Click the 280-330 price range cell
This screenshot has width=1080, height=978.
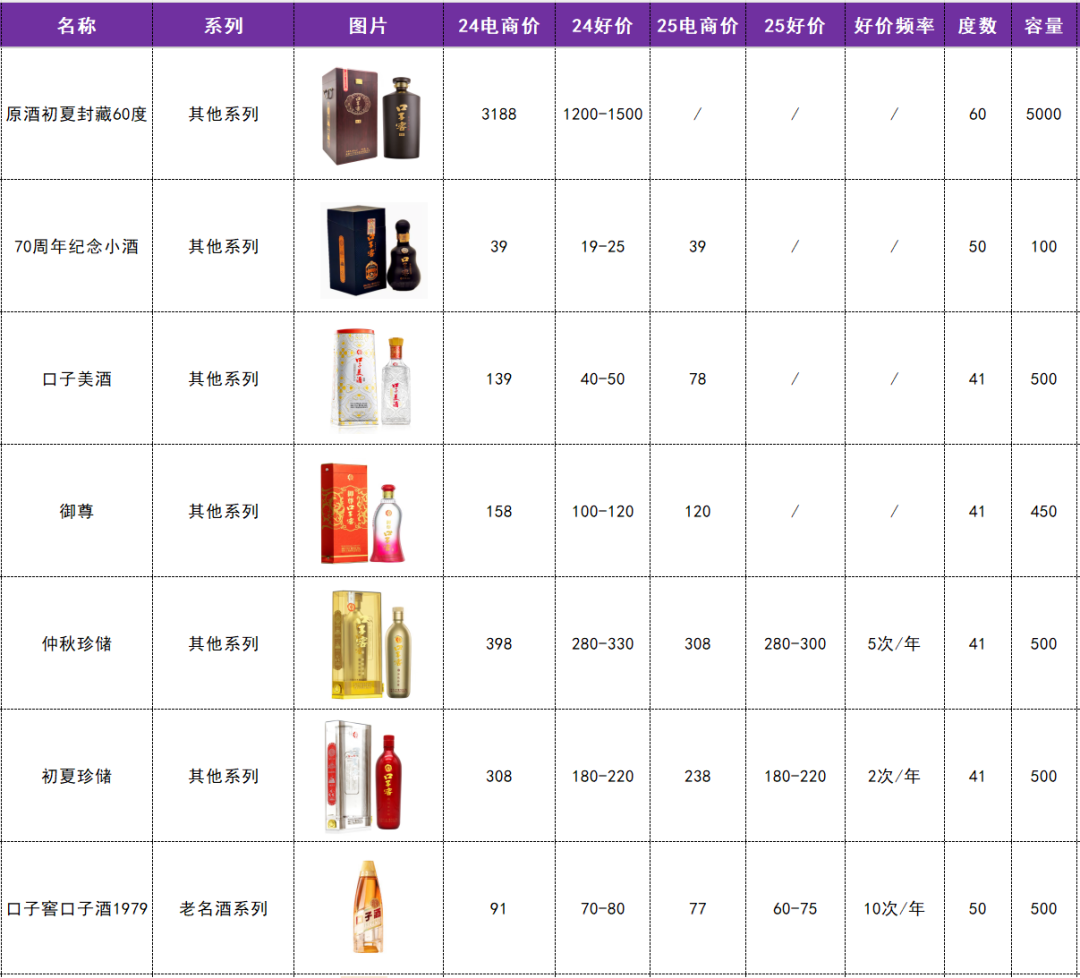[603, 643]
